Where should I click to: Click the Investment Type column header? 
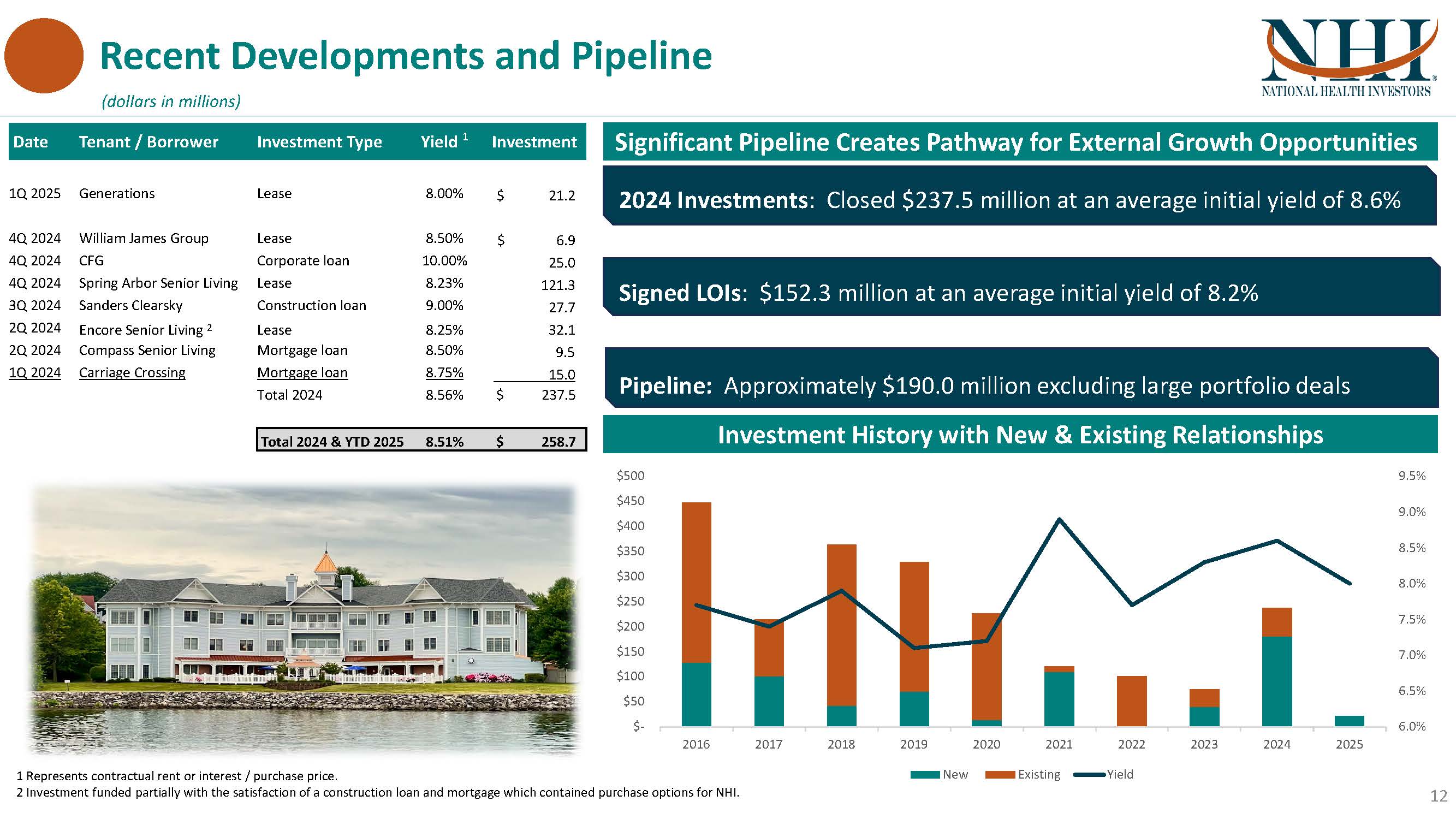point(319,142)
